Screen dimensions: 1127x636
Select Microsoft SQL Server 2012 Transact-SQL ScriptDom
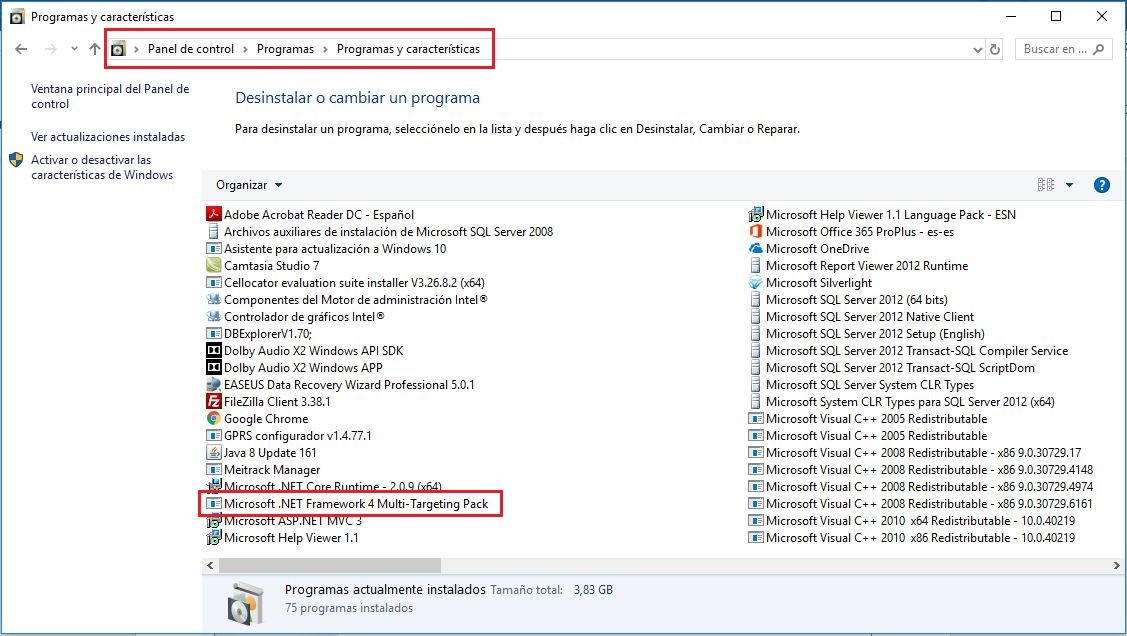point(891,368)
